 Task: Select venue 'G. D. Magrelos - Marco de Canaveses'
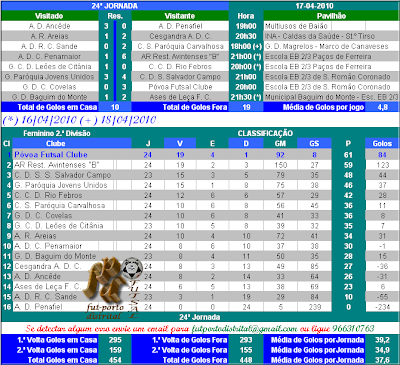tap(327, 46)
